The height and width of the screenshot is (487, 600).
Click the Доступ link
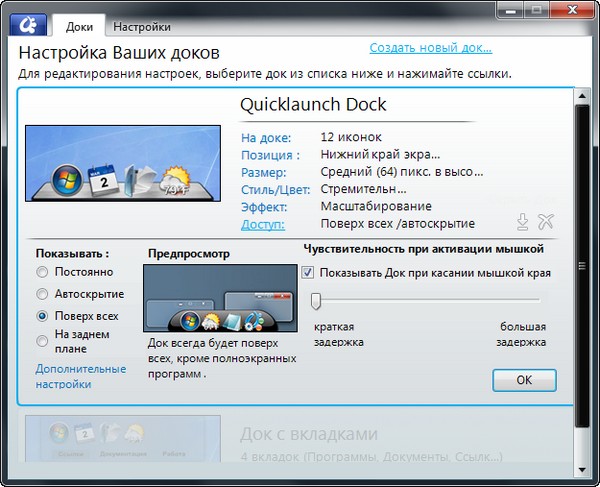(263, 225)
